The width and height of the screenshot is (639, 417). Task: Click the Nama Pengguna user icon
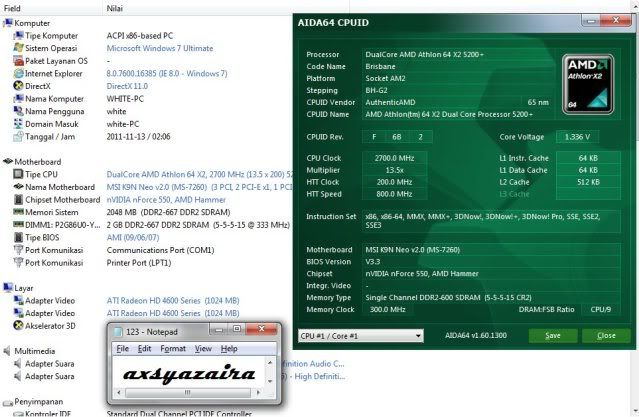18,111
